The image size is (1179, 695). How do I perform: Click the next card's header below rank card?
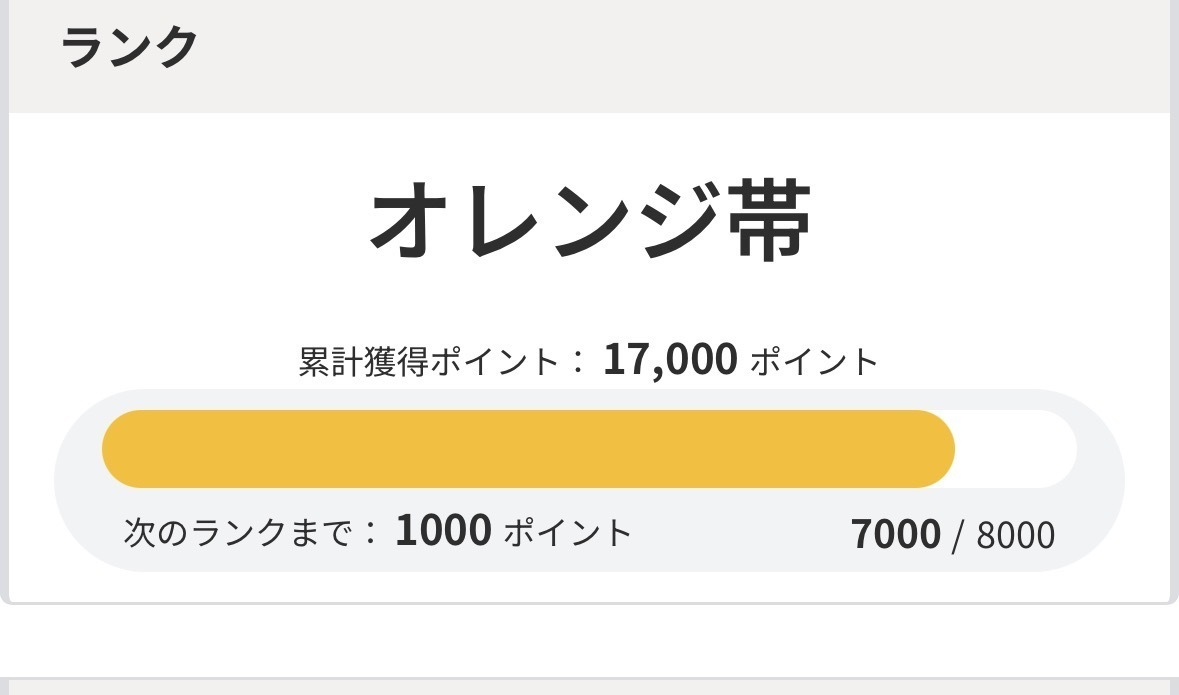coord(590,686)
